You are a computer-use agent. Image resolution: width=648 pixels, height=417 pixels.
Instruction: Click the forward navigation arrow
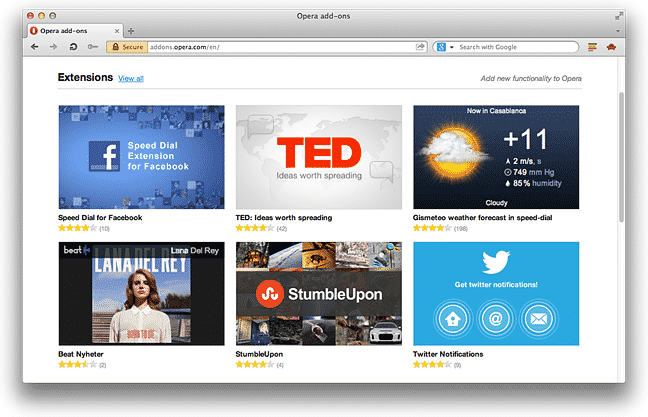(53, 47)
